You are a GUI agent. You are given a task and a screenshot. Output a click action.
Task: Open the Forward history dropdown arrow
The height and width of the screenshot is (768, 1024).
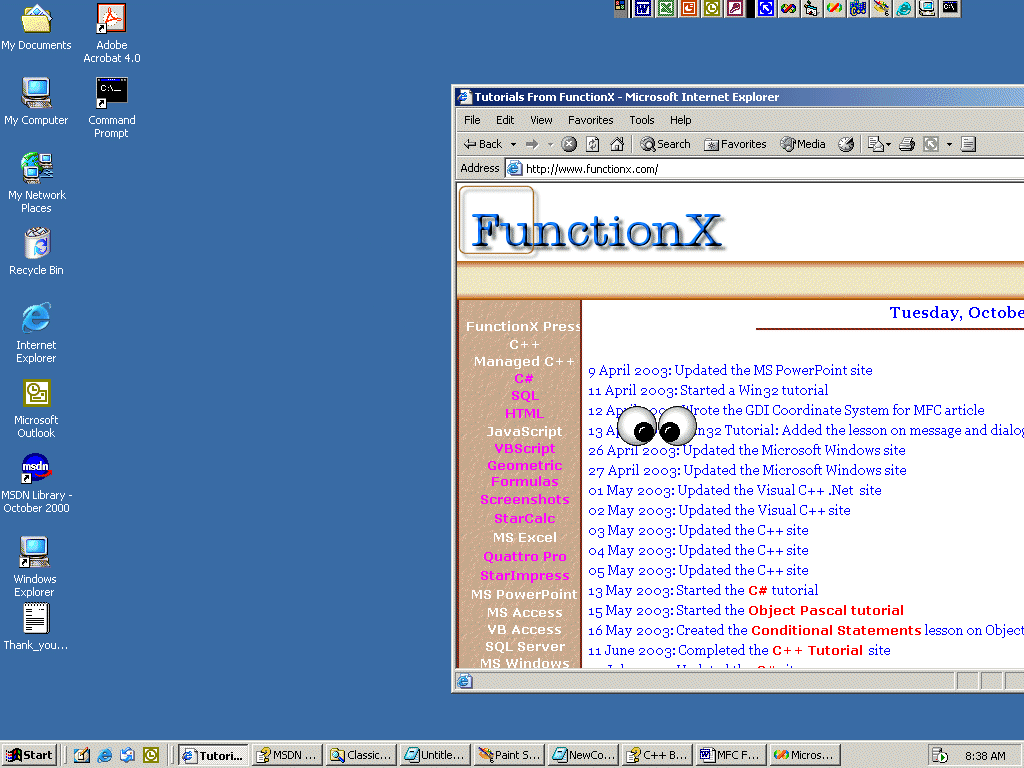[550, 144]
